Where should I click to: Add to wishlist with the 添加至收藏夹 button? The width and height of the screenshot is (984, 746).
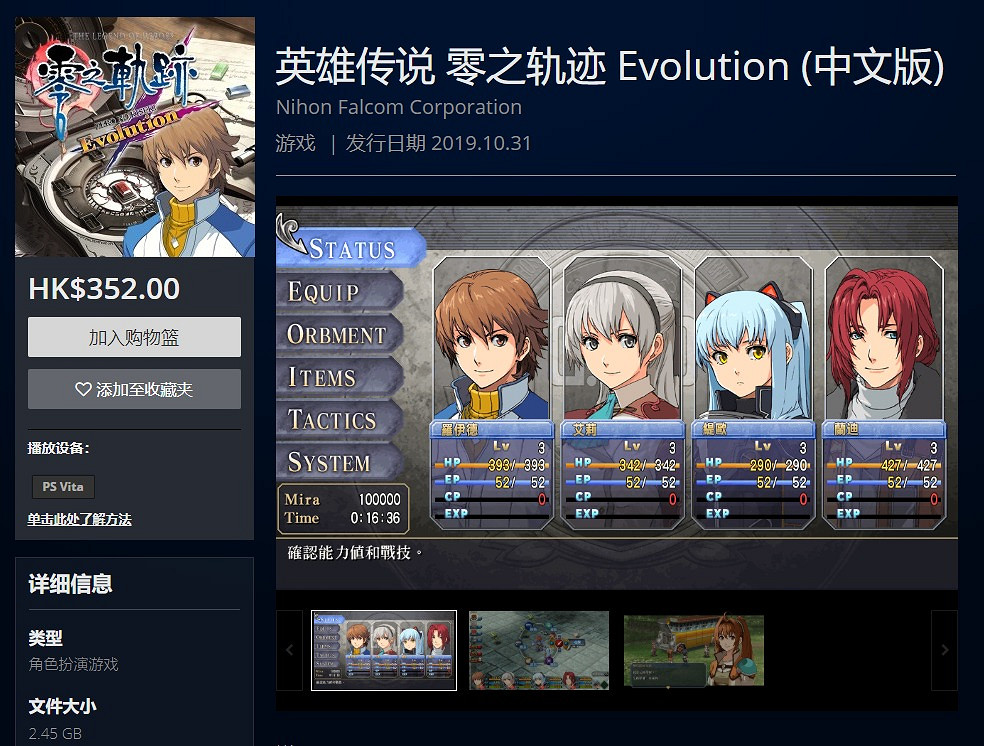click(x=134, y=389)
